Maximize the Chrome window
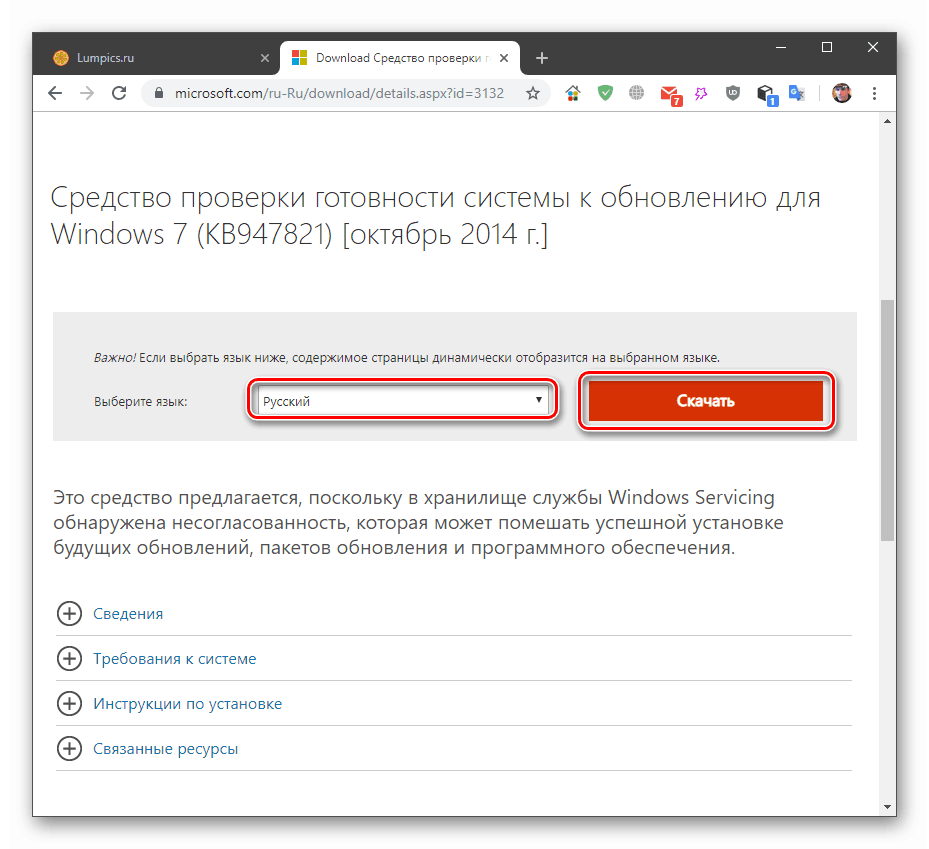The image size is (929, 849). point(827,47)
